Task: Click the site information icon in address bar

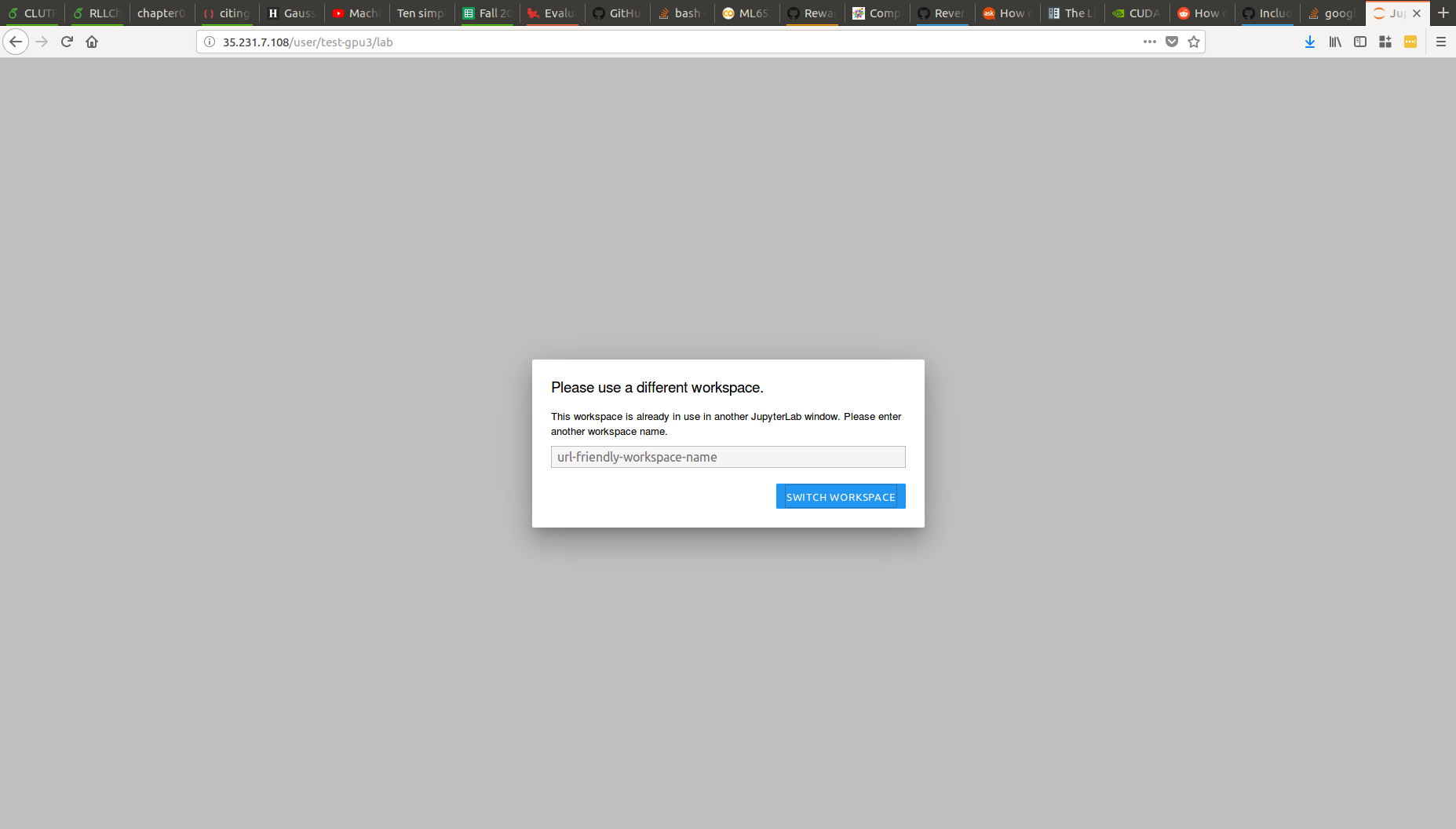Action: [209, 42]
